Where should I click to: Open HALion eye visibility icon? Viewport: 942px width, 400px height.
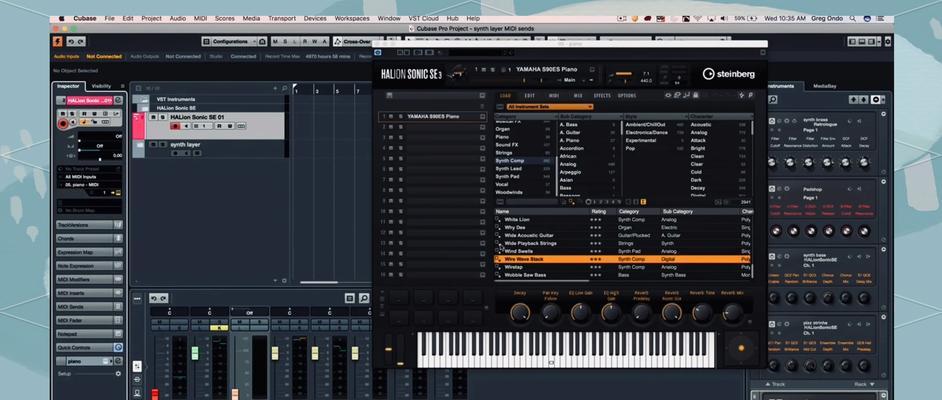point(668,95)
